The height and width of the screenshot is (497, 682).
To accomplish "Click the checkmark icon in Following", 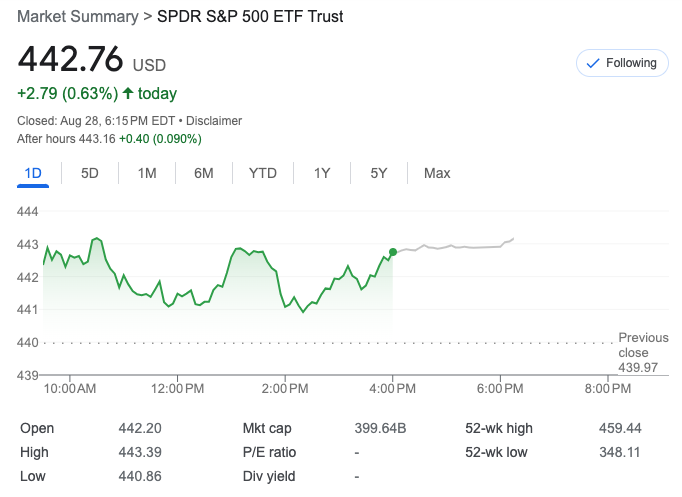I will coord(593,63).
